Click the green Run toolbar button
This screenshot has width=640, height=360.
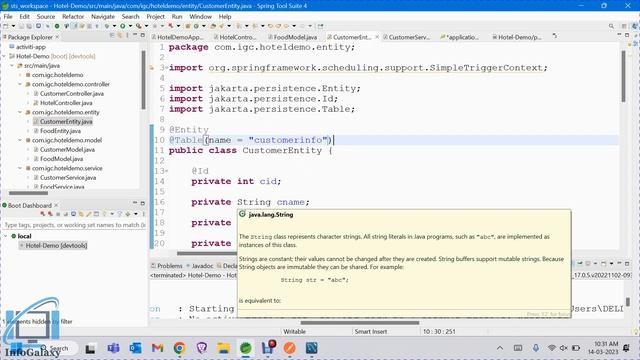click(x=122, y=26)
